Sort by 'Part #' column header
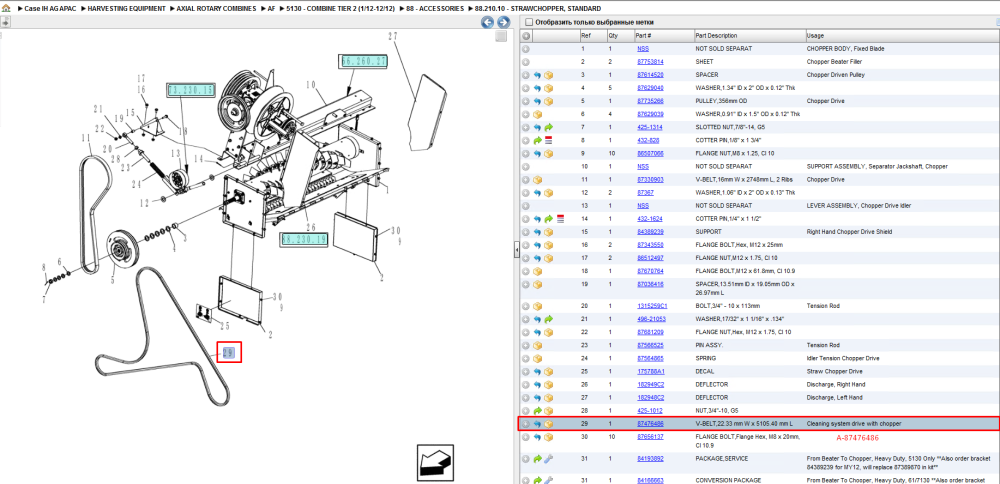This screenshot has height=484, width=1000. tap(664, 36)
